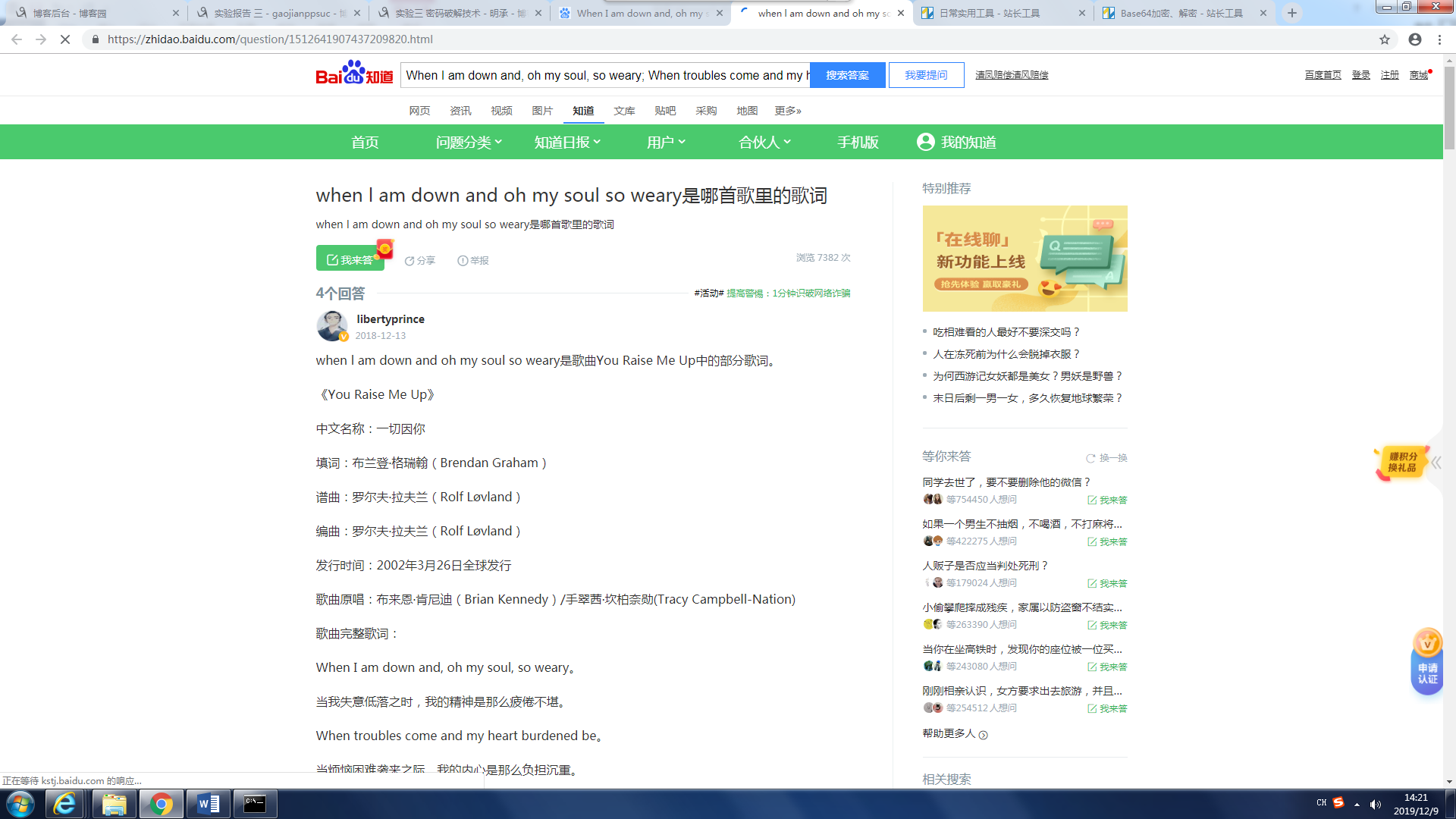Click the Baidu Zhidao logo
Screen dimensions: 1456x819
(354, 74)
